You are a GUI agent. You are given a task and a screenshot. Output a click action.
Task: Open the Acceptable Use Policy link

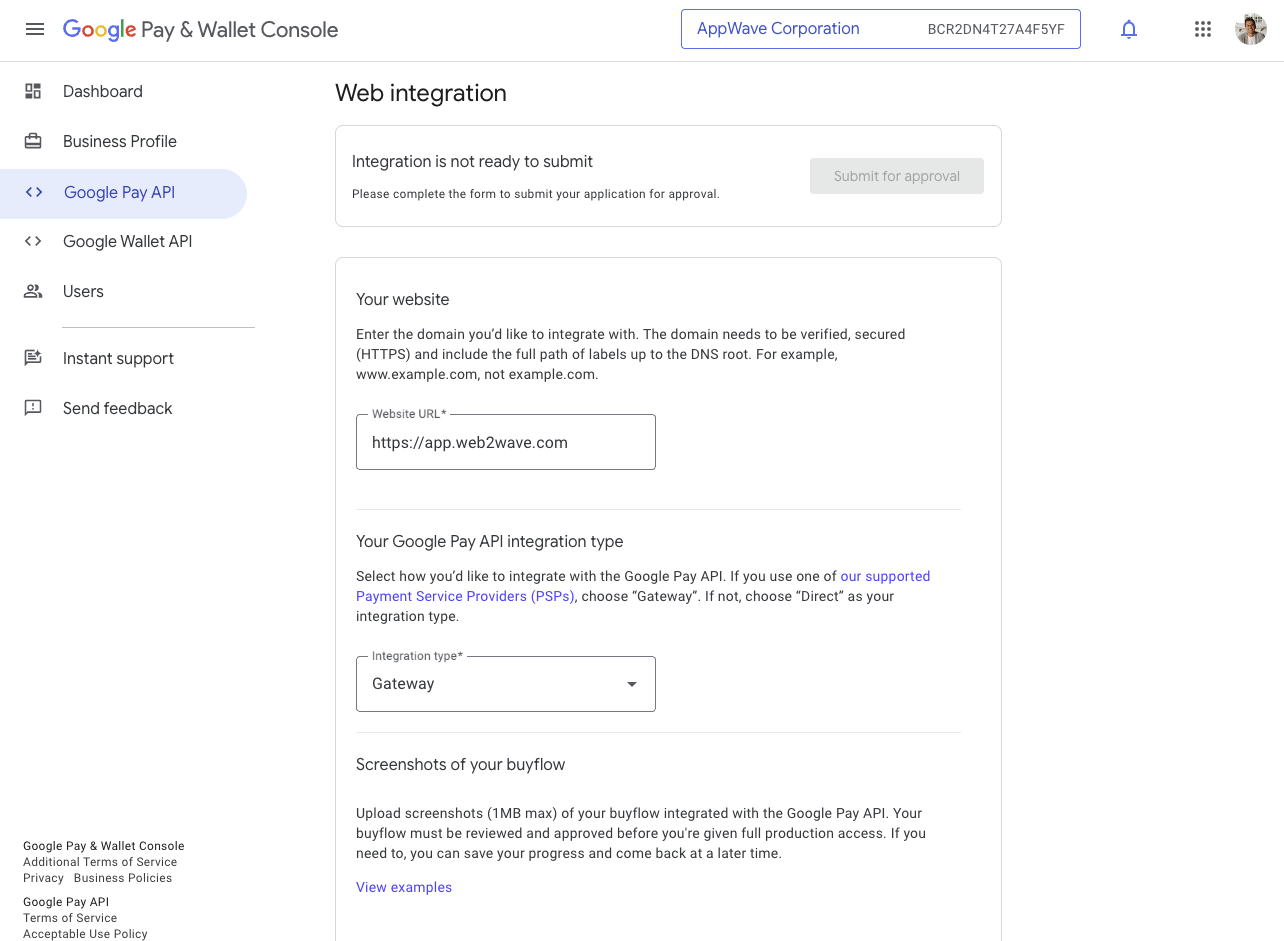tap(85, 934)
